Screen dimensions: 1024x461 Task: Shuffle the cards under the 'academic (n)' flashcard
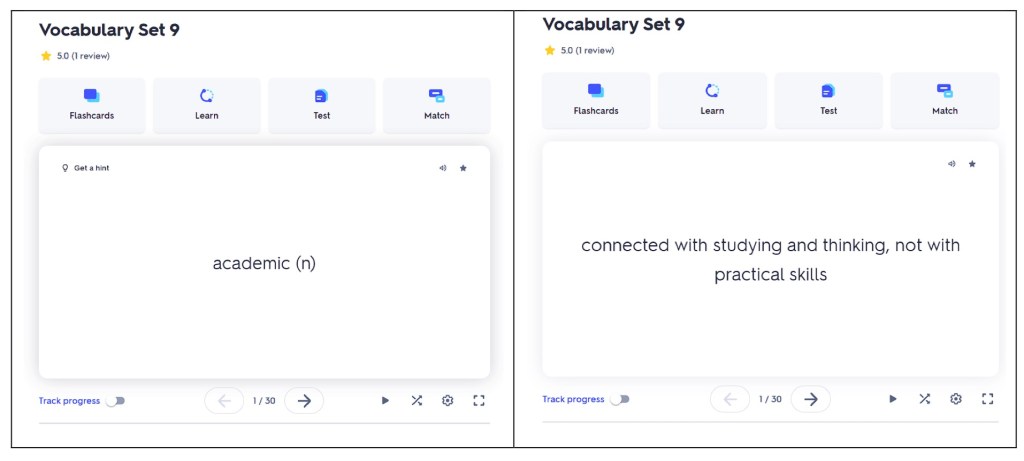coord(416,401)
